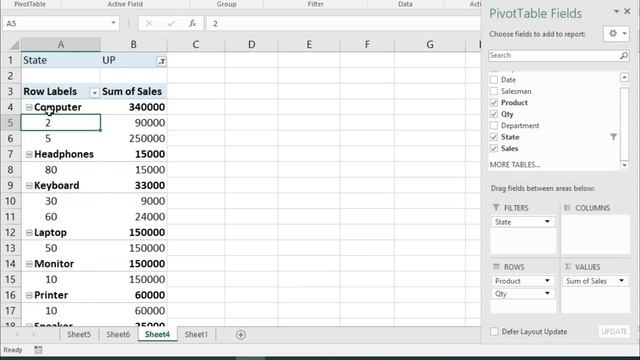Open the Product dropdown in ROWS area
This screenshot has width=640, height=360.
(547, 281)
